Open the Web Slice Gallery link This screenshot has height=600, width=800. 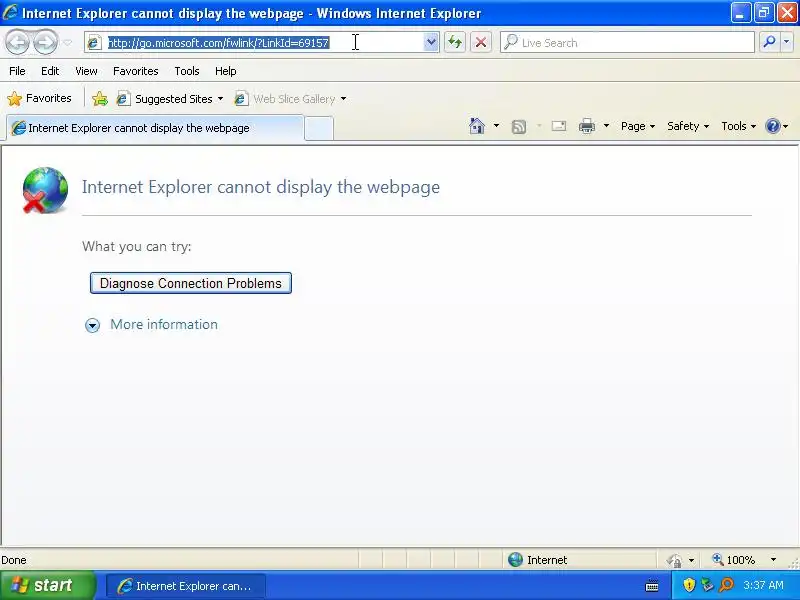click(x=285, y=98)
